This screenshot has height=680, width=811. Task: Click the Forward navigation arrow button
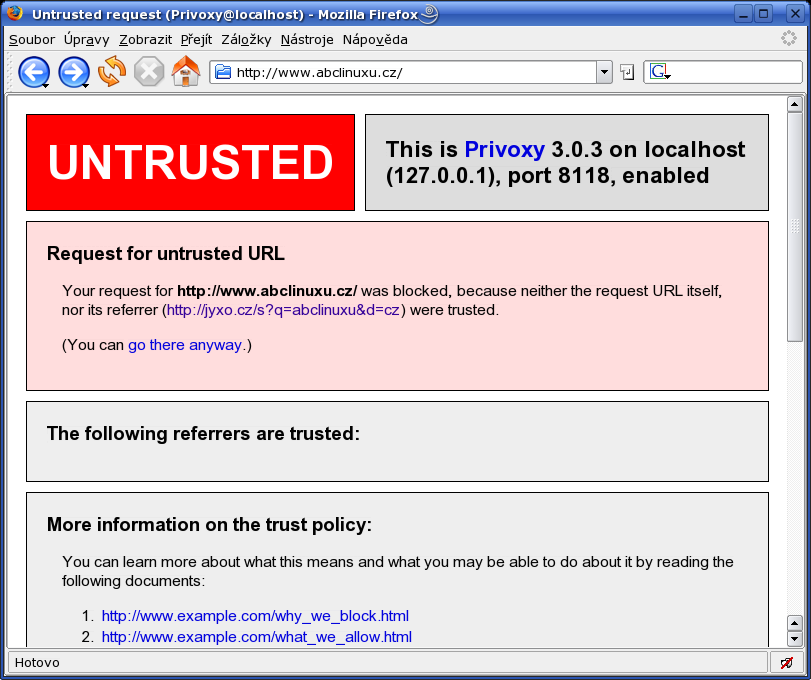[72, 72]
